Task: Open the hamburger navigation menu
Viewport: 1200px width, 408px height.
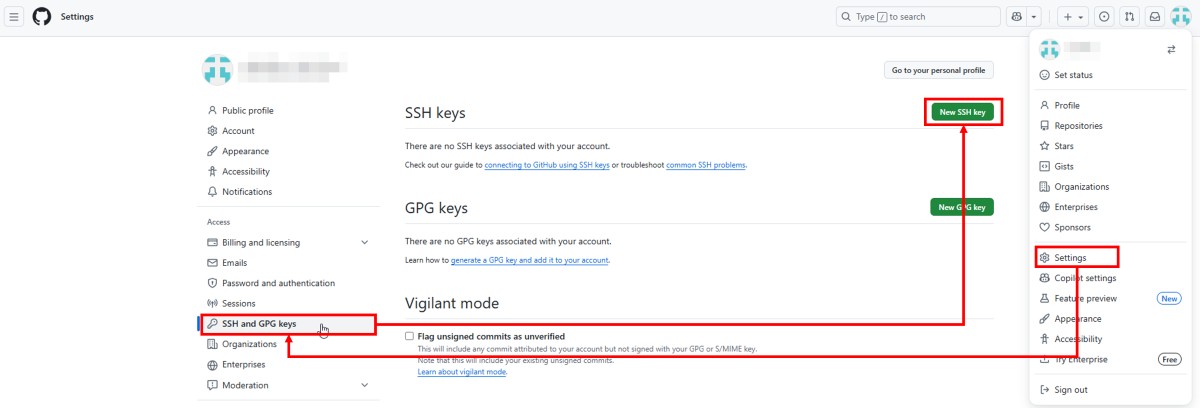Action: tap(15, 17)
